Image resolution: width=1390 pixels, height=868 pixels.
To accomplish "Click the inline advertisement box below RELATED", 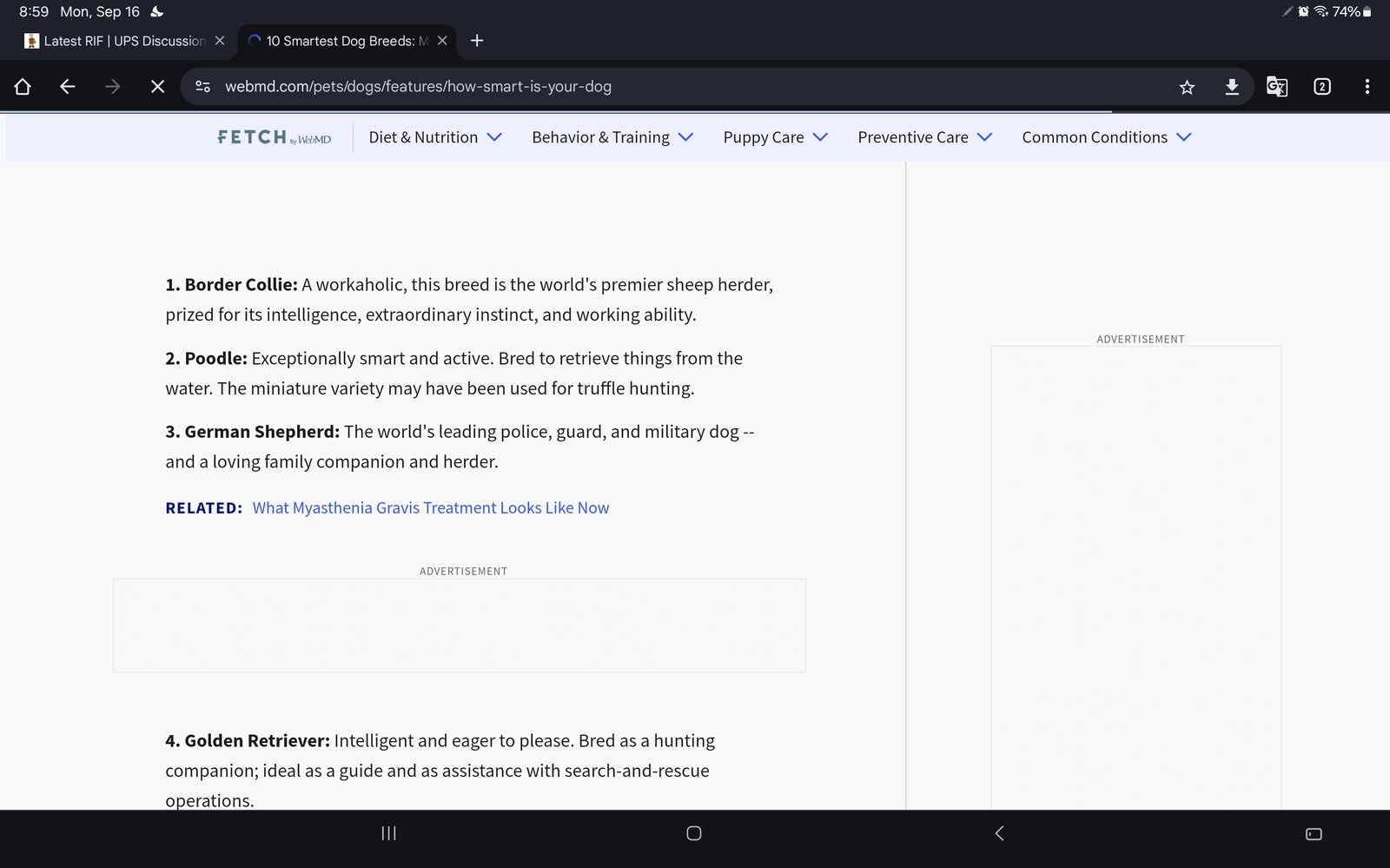I will pyautogui.click(x=459, y=626).
